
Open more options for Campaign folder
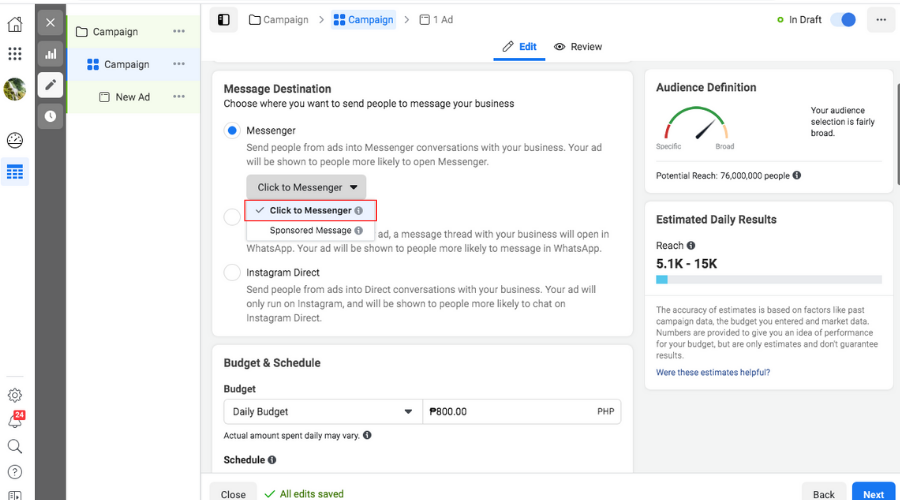point(179,32)
